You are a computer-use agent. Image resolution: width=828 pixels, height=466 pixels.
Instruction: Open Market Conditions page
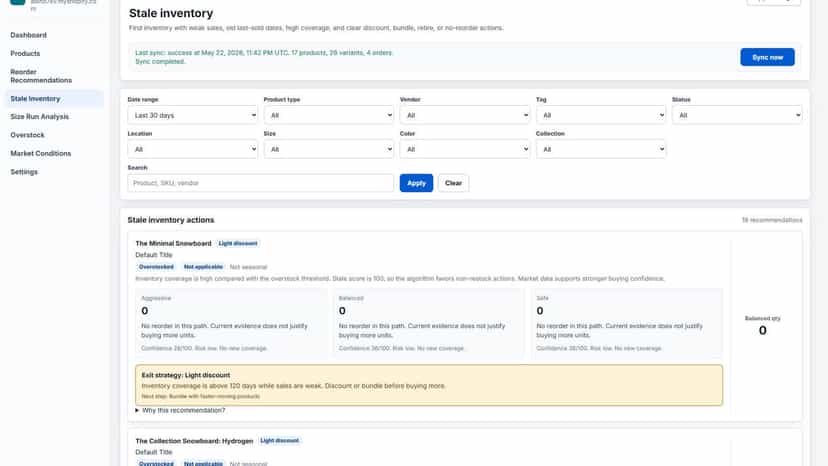pyautogui.click(x=41, y=153)
